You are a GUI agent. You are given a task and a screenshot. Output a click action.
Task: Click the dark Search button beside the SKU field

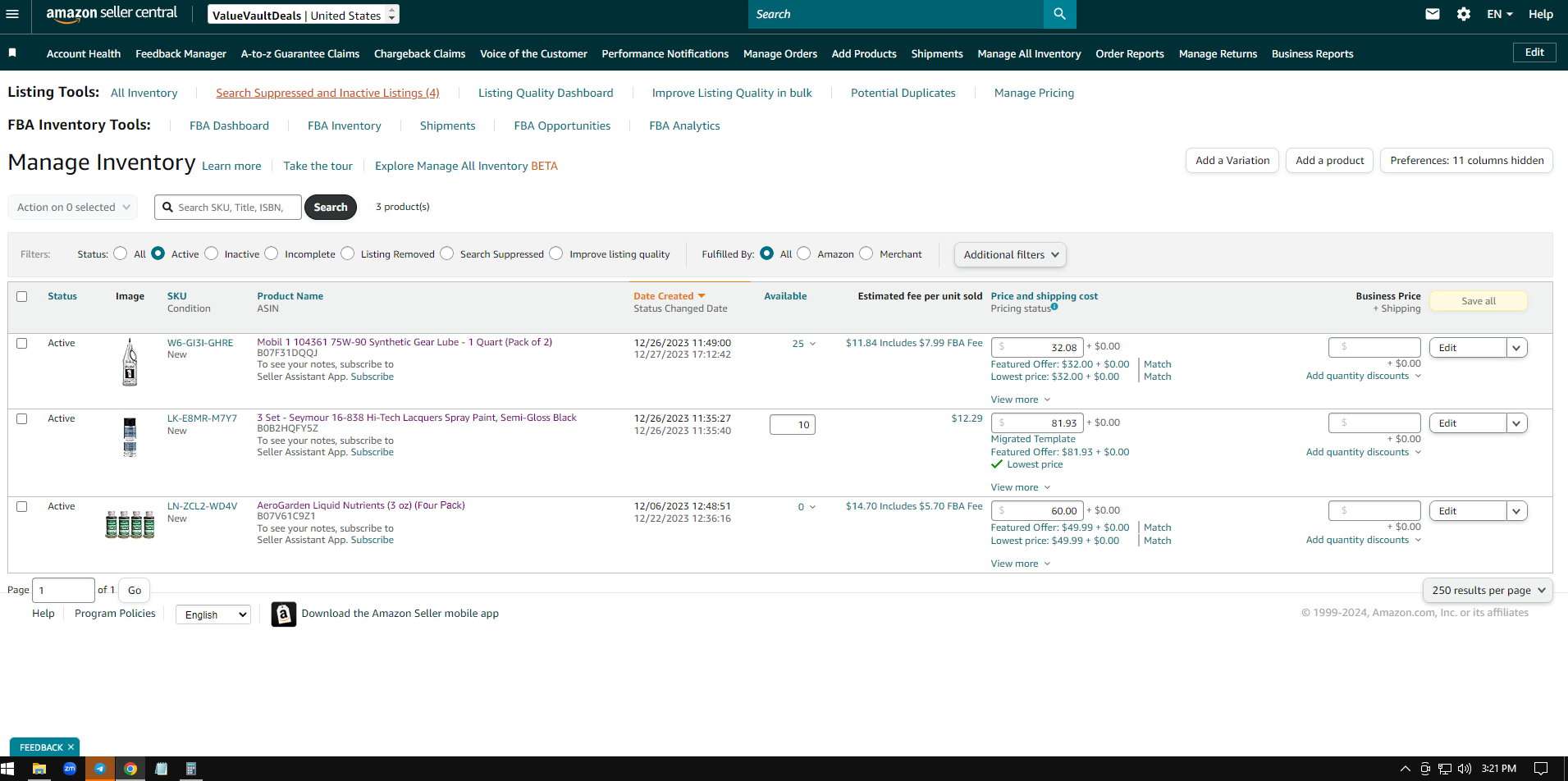click(x=331, y=207)
